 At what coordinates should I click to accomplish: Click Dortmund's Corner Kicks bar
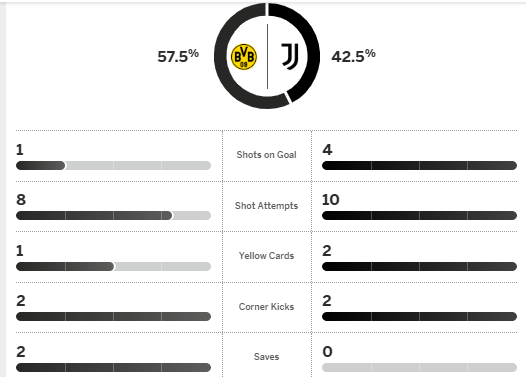pyautogui.click(x=113, y=316)
